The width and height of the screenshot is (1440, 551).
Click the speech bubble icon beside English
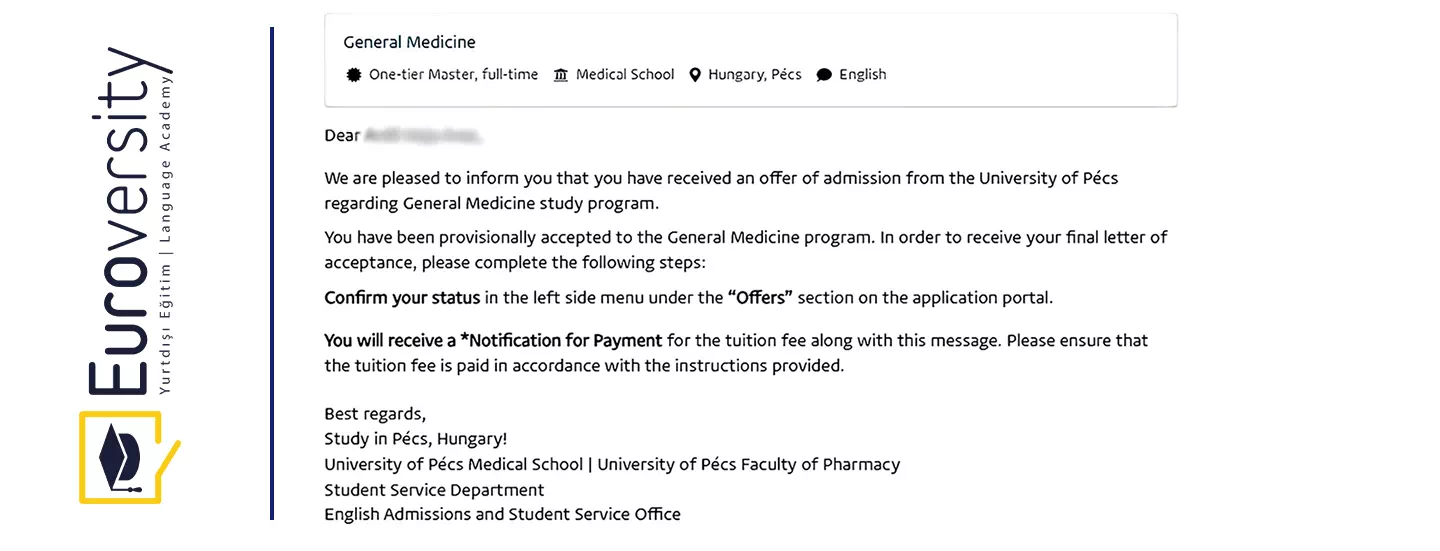pos(824,75)
